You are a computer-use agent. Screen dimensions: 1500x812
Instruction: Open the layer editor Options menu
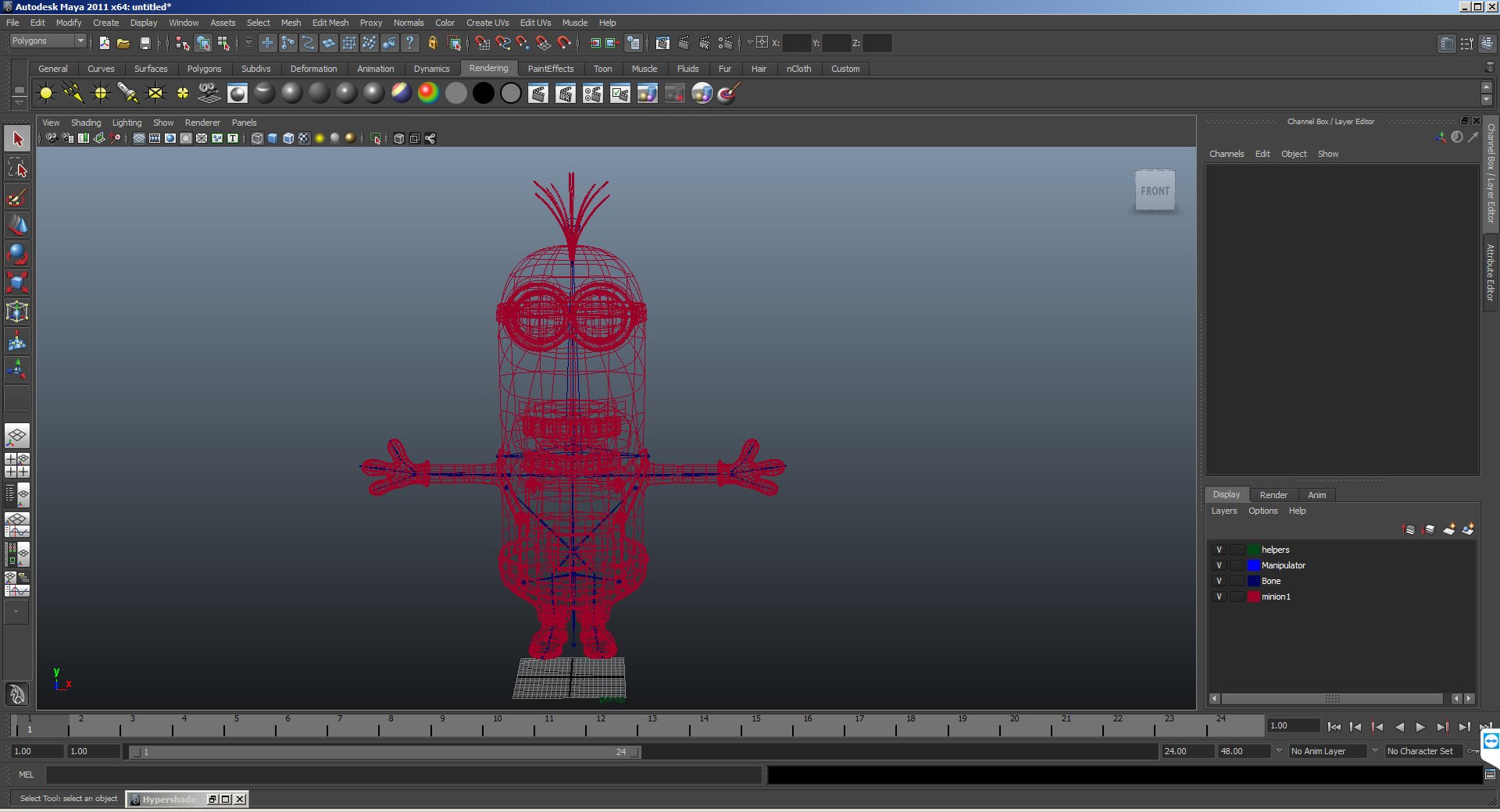coord(1262,511)
